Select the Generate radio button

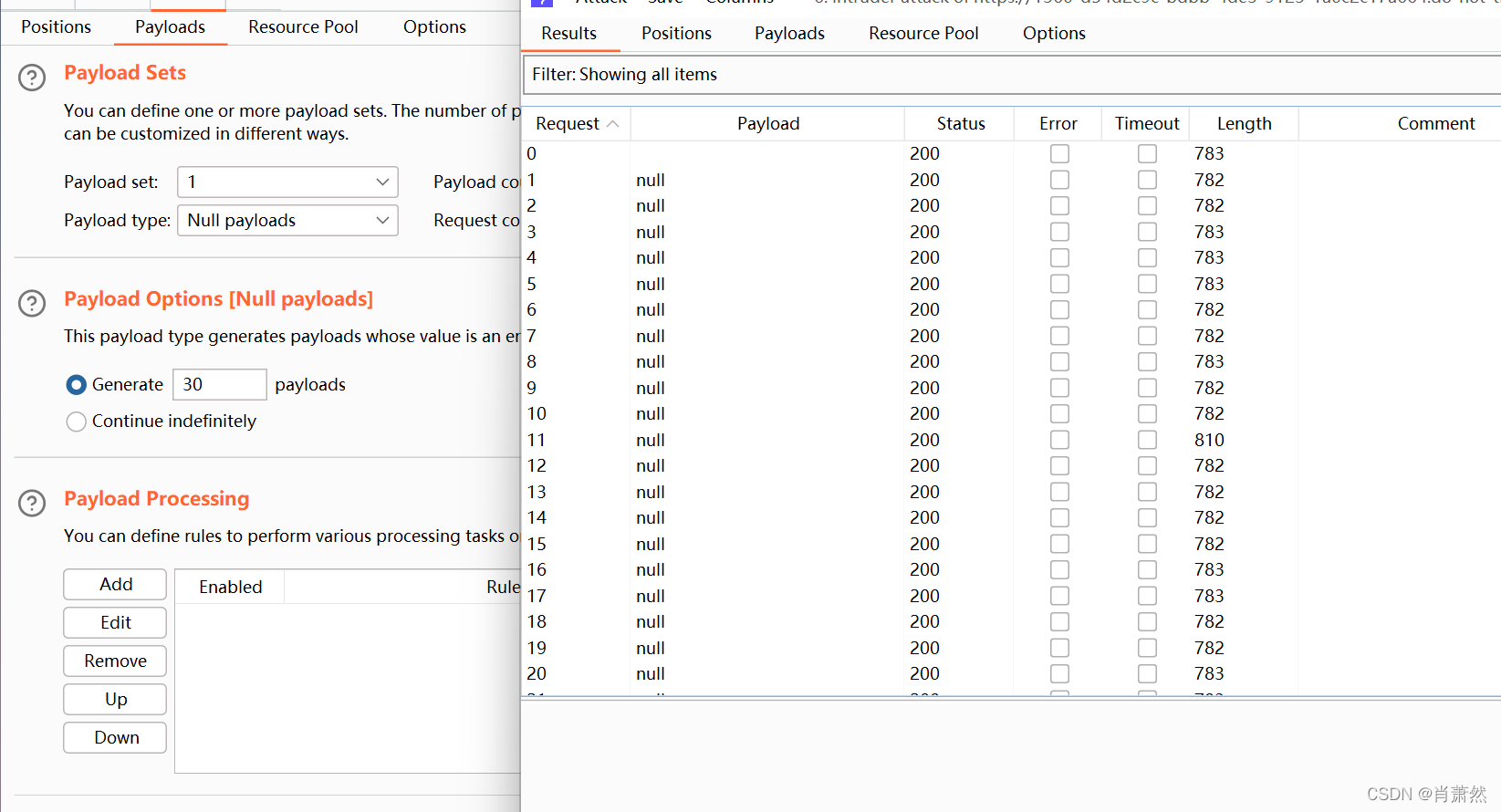77,385
